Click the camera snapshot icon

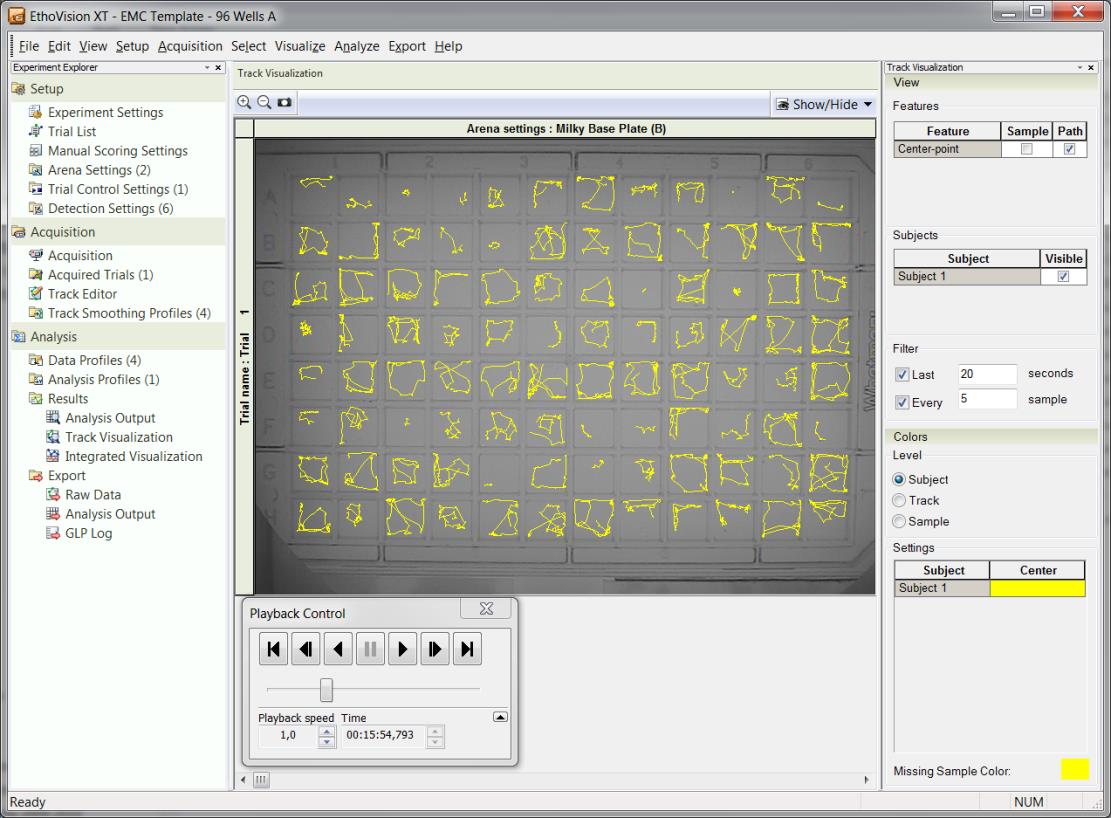click(x=284, y=103)
